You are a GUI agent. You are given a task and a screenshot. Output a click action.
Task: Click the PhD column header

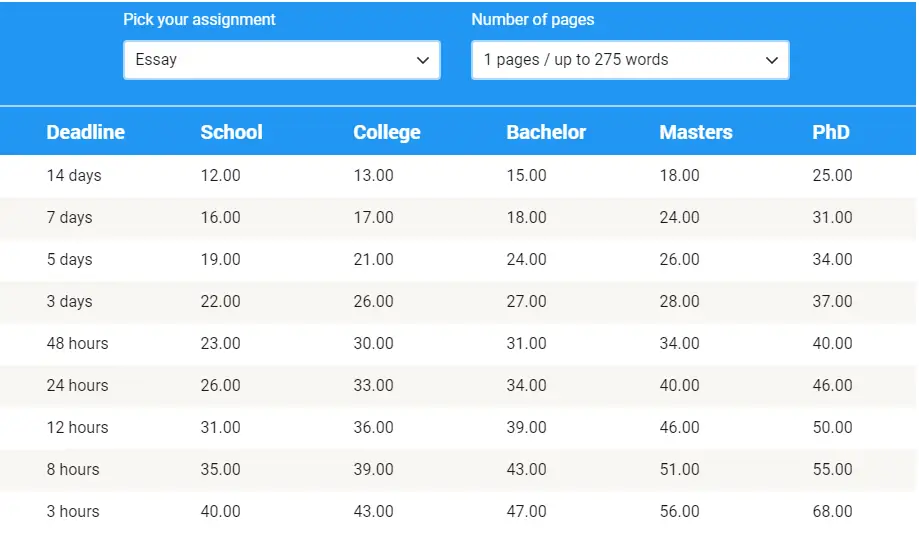830,132
